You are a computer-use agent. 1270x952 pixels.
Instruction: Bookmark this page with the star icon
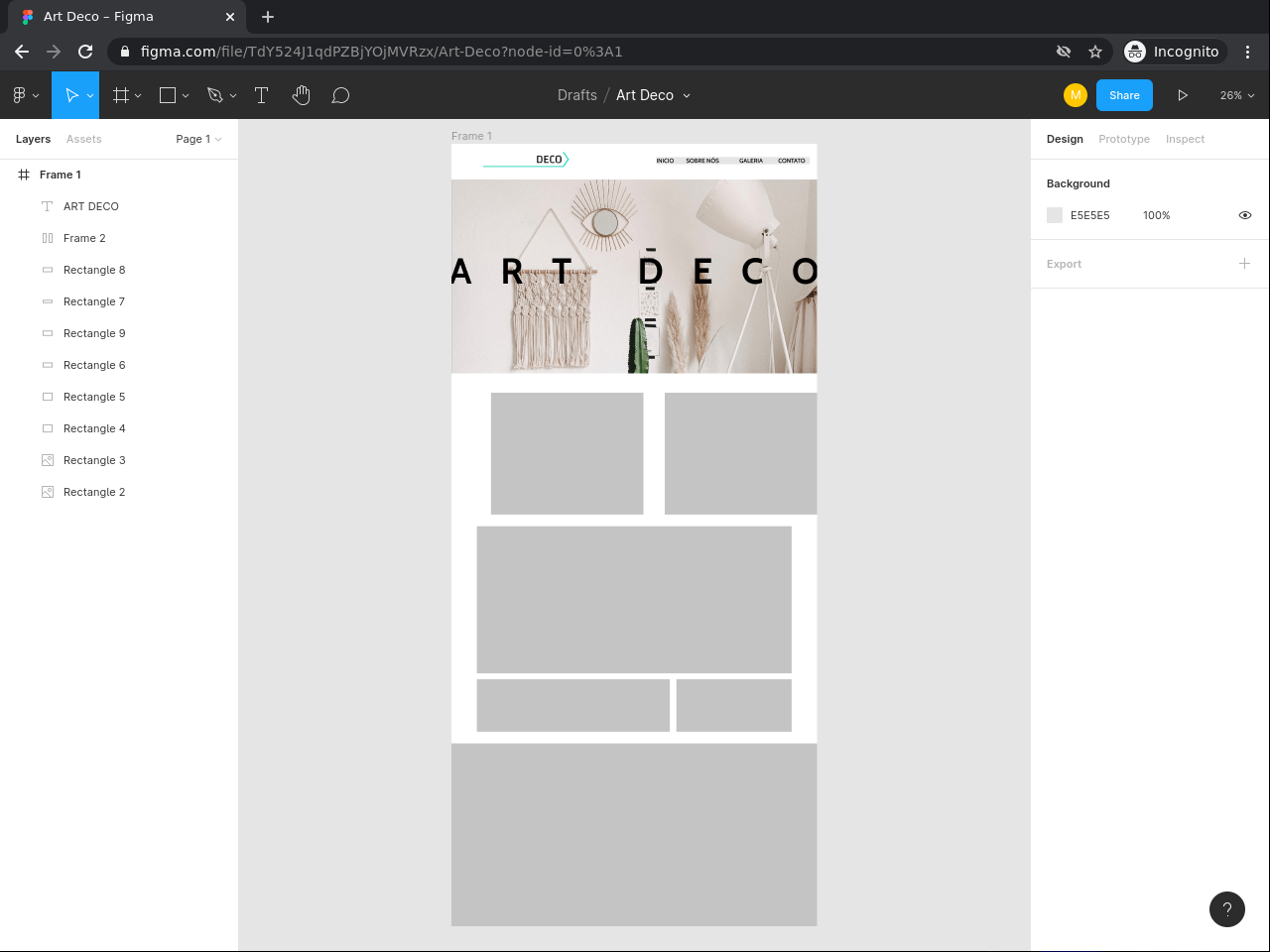[x=1095, y=52]
